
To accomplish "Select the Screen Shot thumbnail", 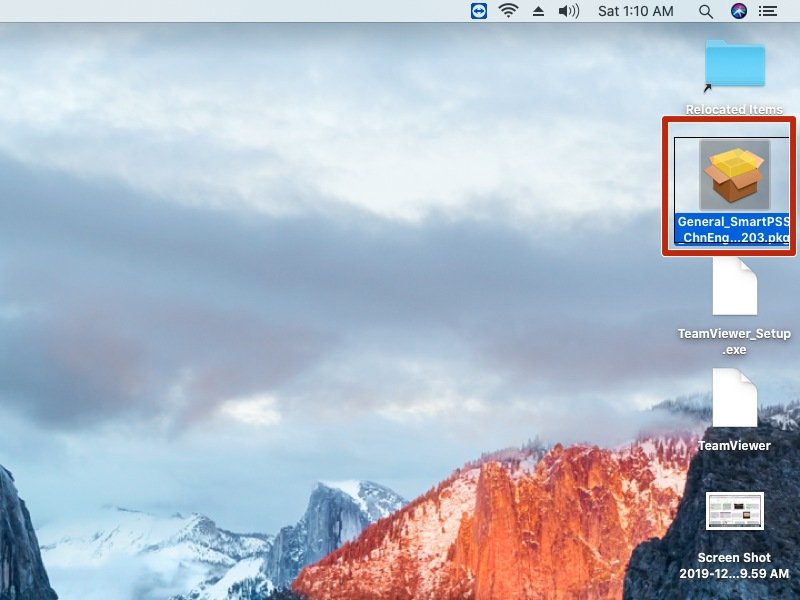I will [734, 511].
